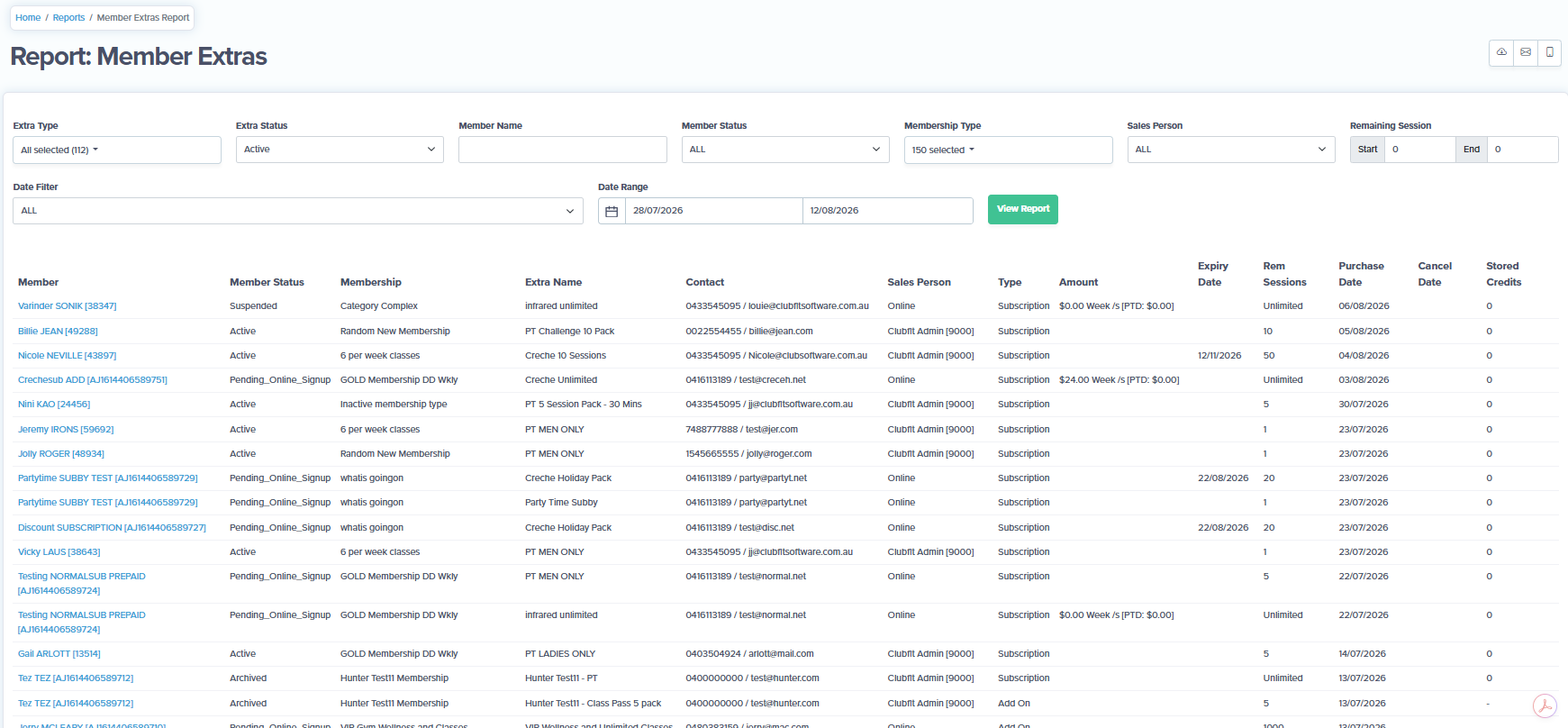The width and height of the screenshot is (1568, 728).
Task: Click the cloud download export icon
Action: click(x=1501, y=52)
